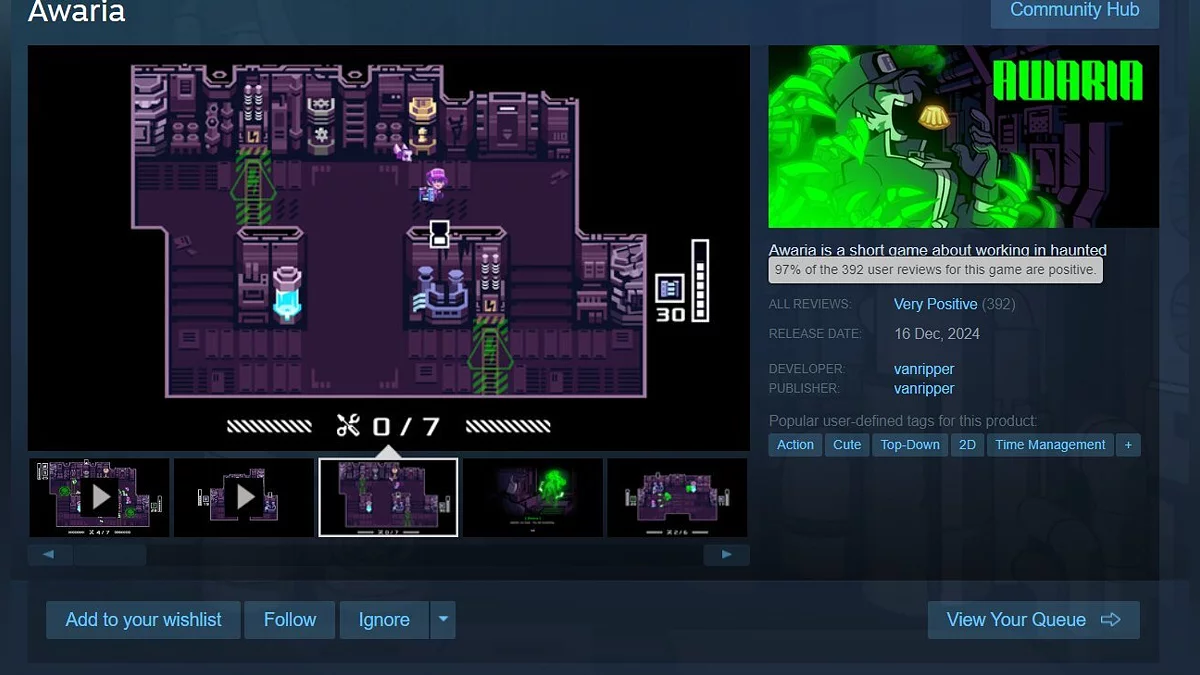Open the fifth screenshot thumbnail

[677, 497]
